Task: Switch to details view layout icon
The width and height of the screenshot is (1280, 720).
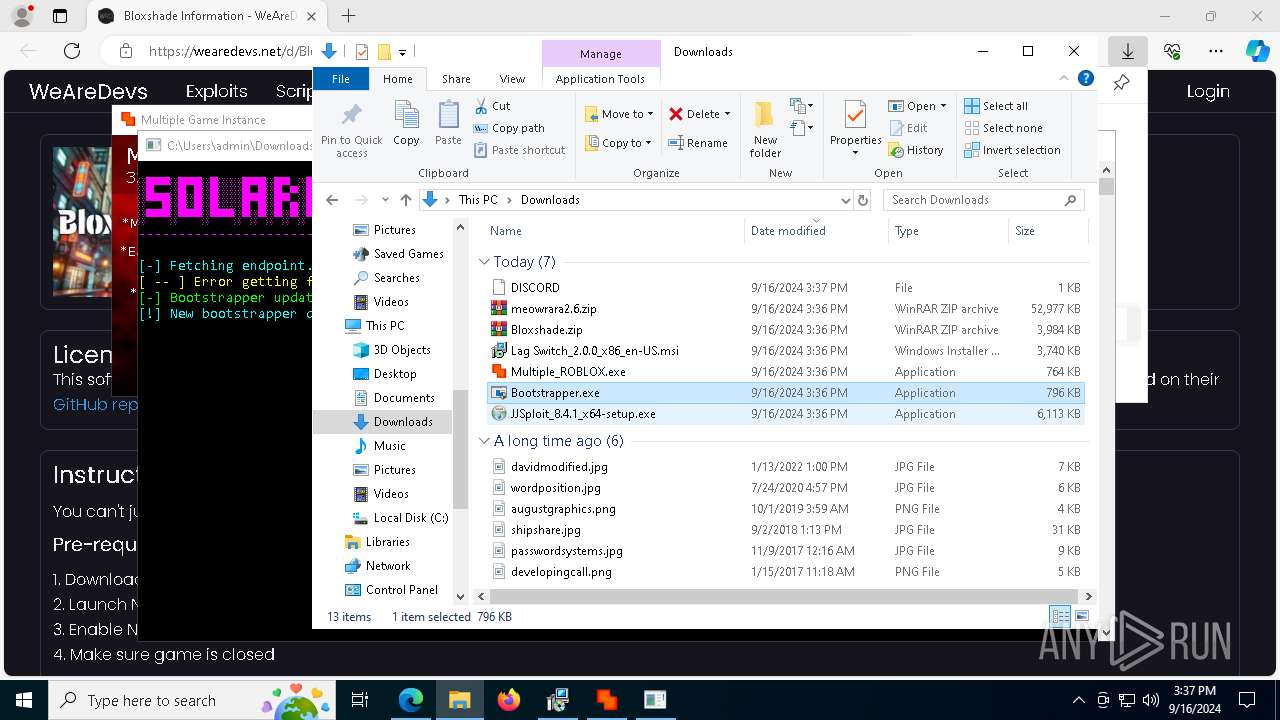Action: click(x=1060, y=616)
